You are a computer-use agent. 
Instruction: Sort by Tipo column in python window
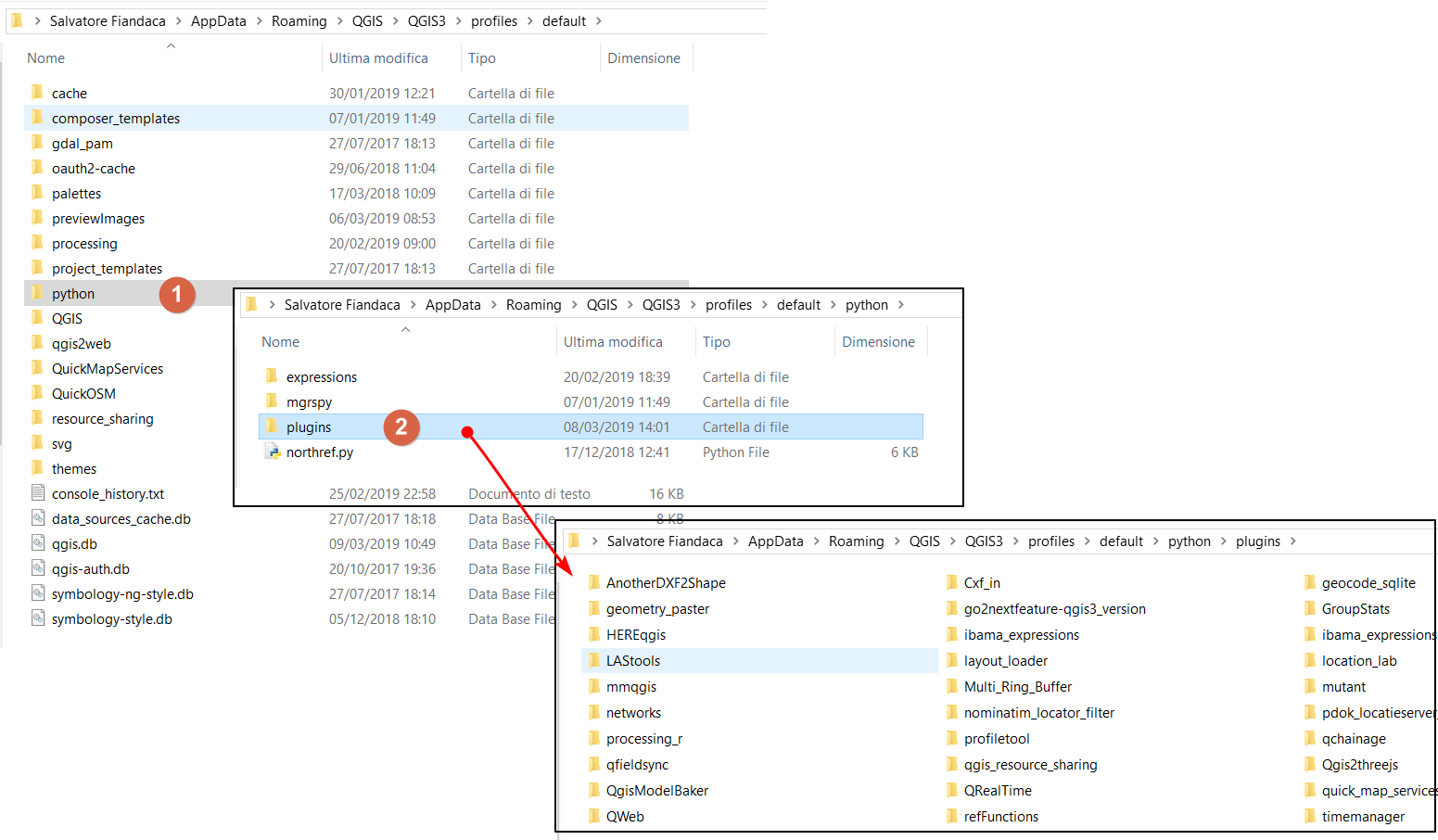coord(716,342)
